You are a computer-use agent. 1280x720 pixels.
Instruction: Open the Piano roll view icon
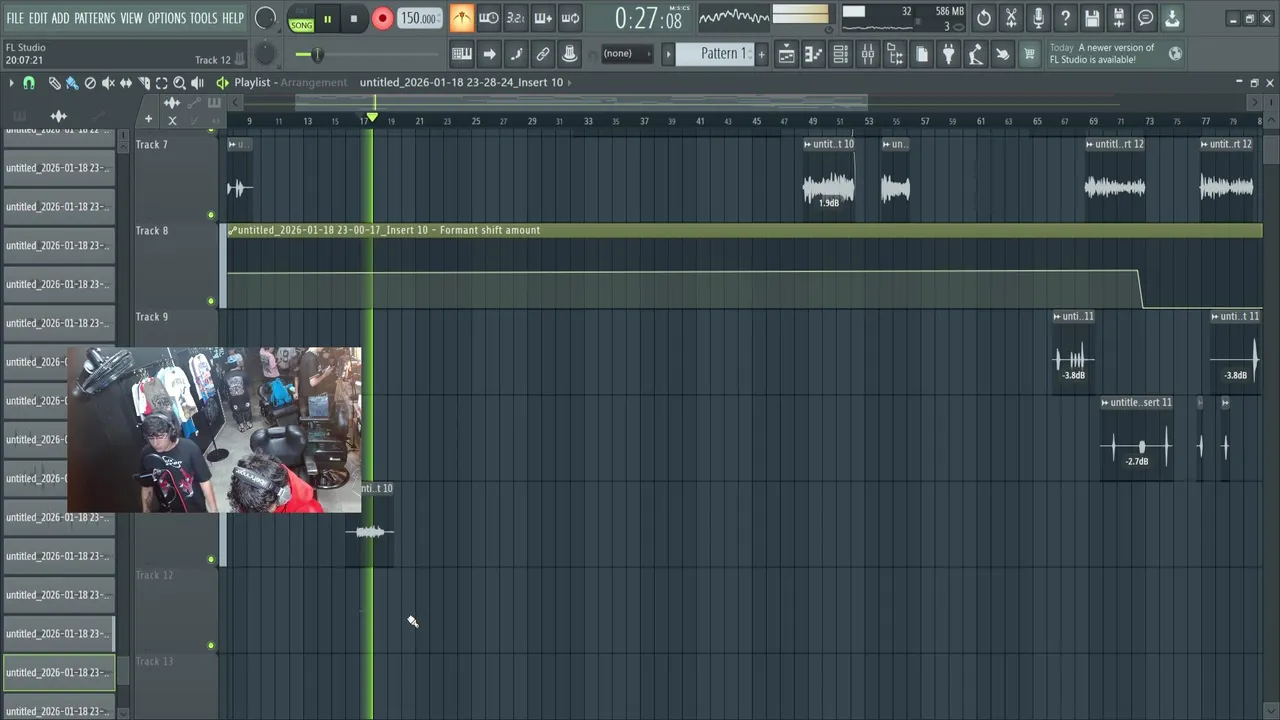pos(814,55)
